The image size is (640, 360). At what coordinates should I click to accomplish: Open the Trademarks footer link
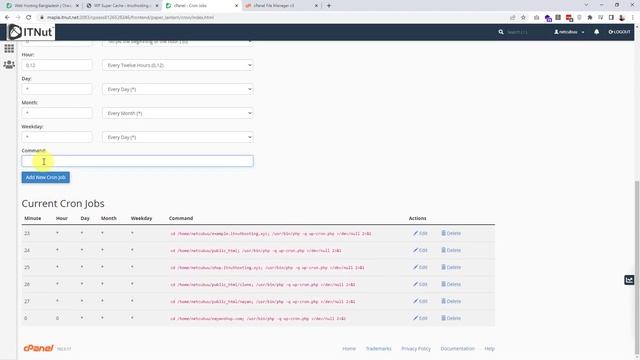378,349
